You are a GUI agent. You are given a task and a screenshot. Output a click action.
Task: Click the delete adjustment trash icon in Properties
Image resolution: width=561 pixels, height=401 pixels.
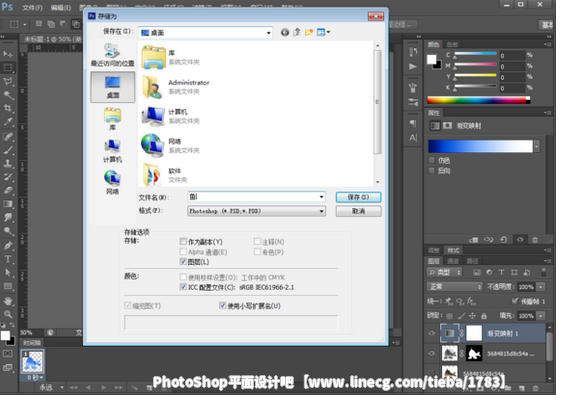(535, 240)
